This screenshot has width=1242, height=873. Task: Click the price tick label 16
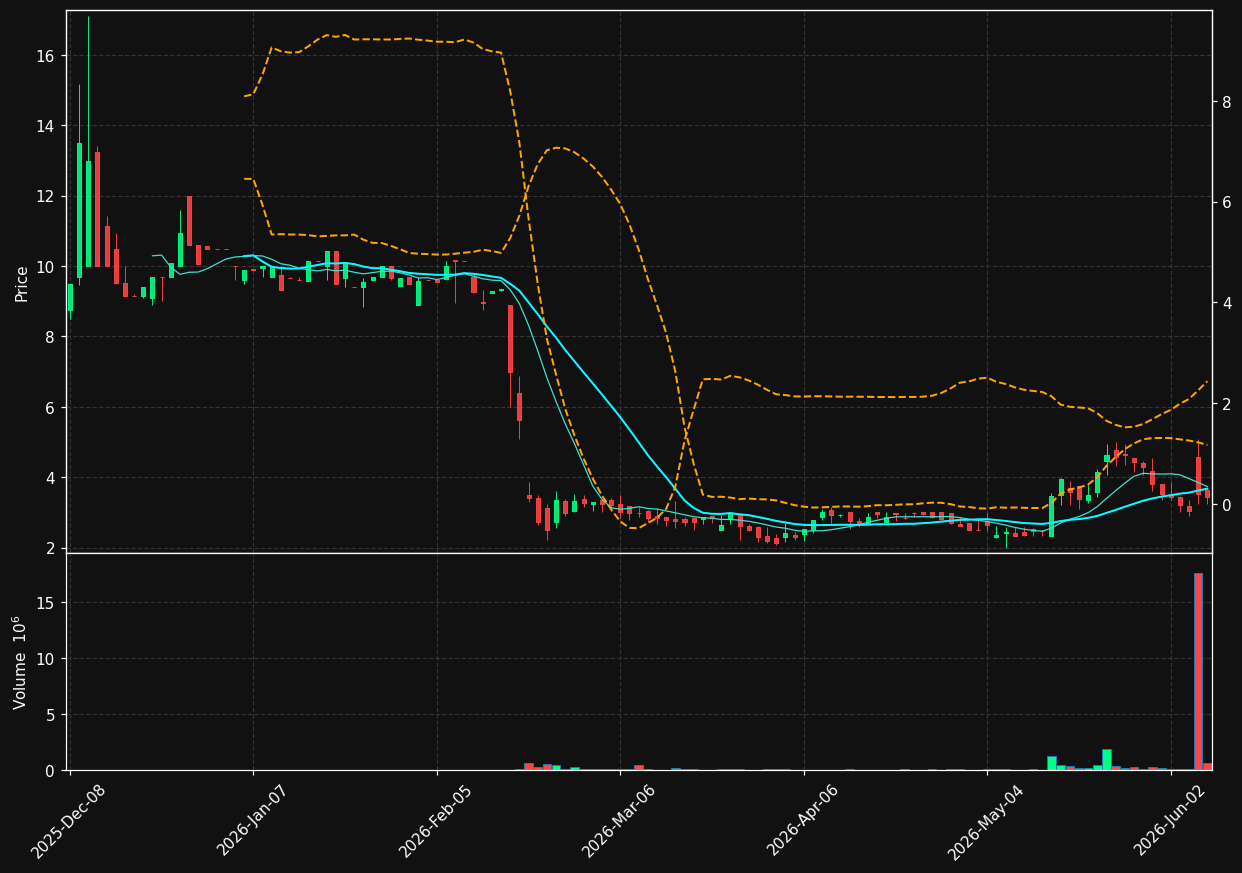click(x=45, y=56)
